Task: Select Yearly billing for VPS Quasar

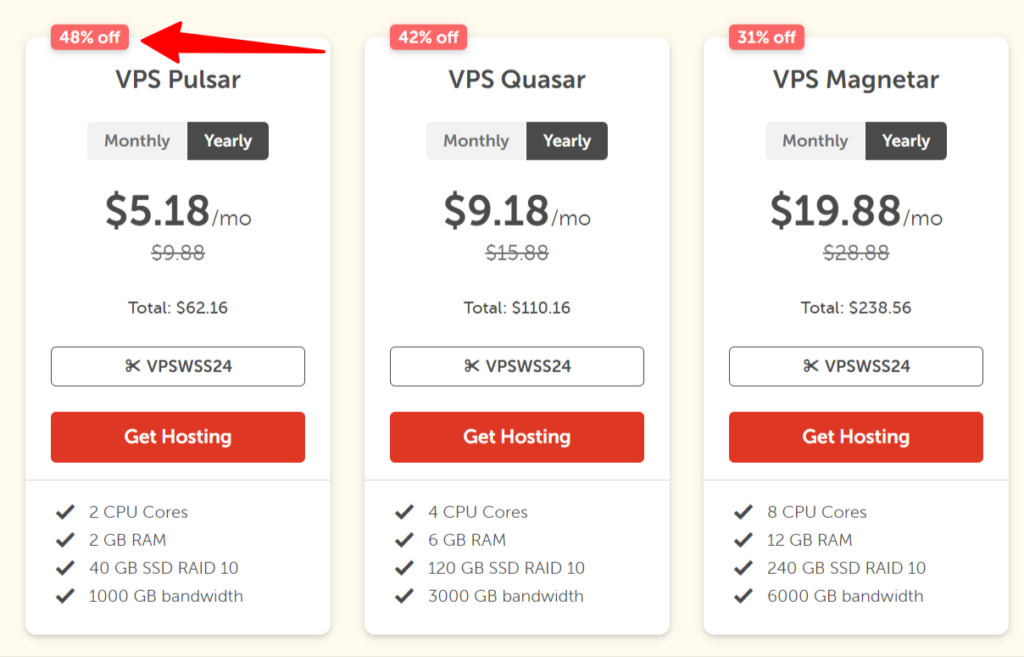Action: (x=567, y=141)
